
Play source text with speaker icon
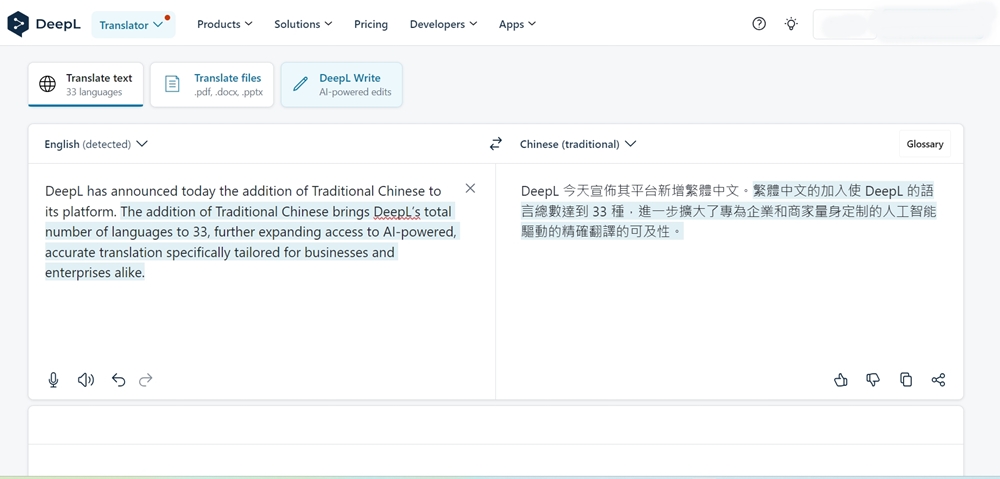[x=85, y=380]
